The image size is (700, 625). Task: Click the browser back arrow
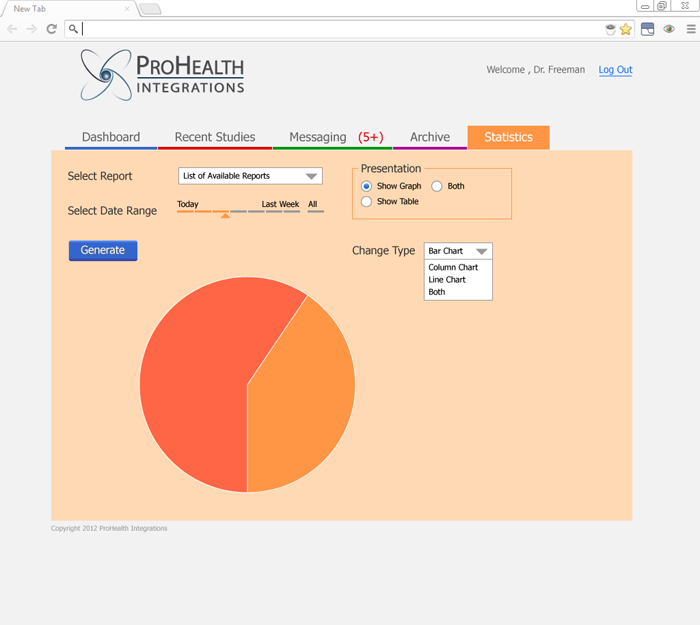pyautogui.click(x=12, y=29)
